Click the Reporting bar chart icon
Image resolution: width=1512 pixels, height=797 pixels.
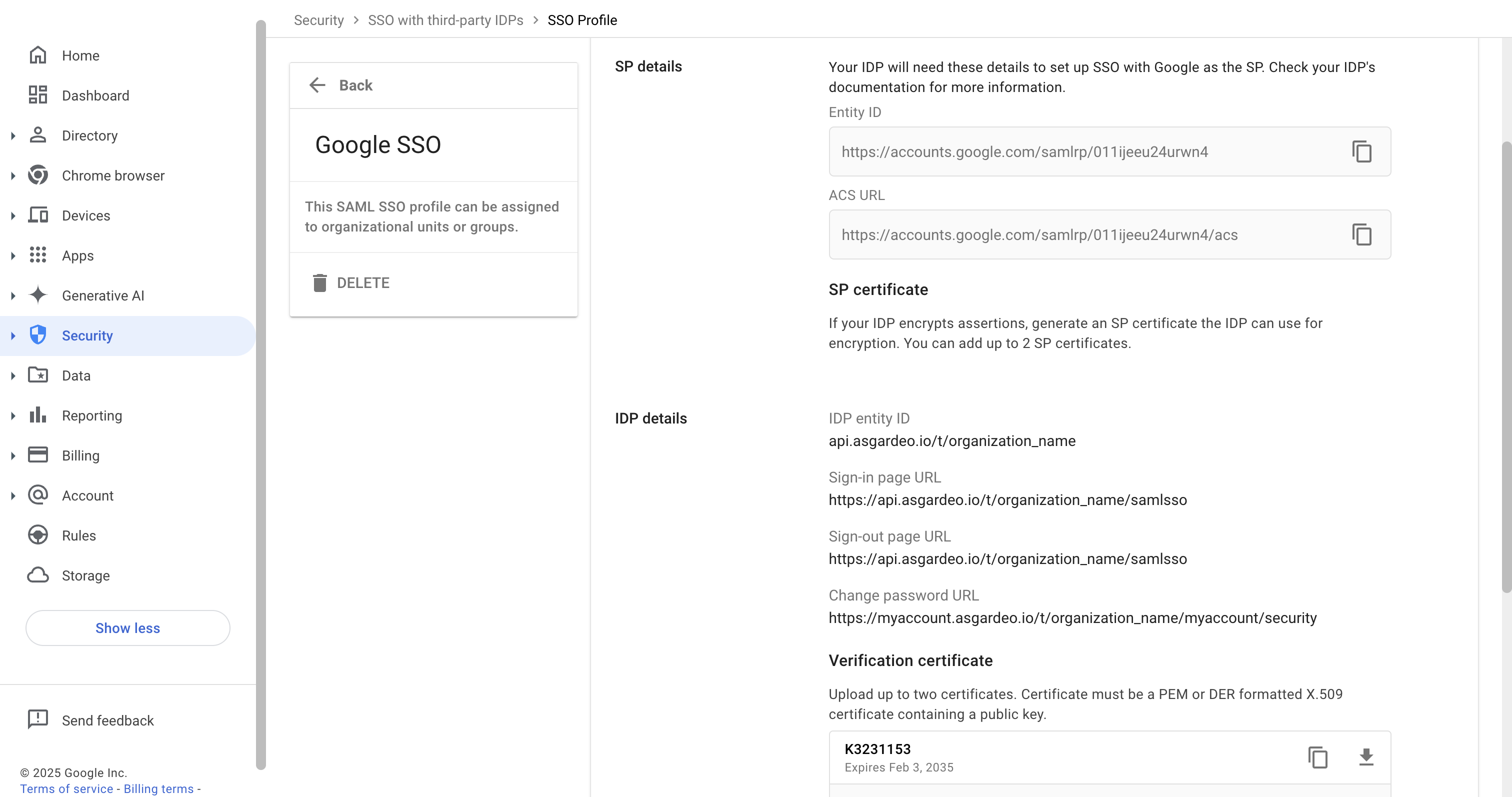point(37,415)
